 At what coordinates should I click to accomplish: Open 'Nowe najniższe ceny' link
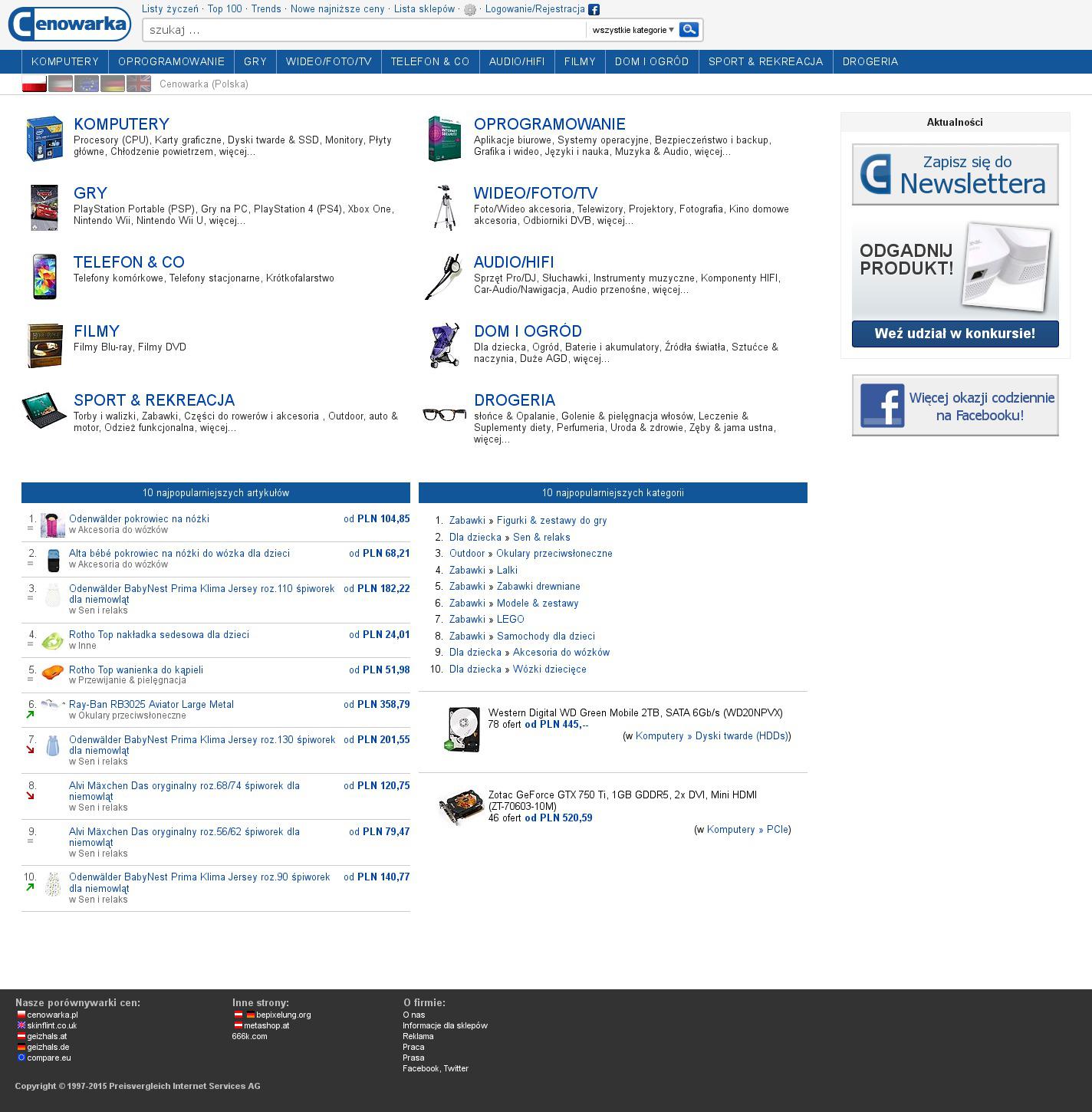[337, 9]
